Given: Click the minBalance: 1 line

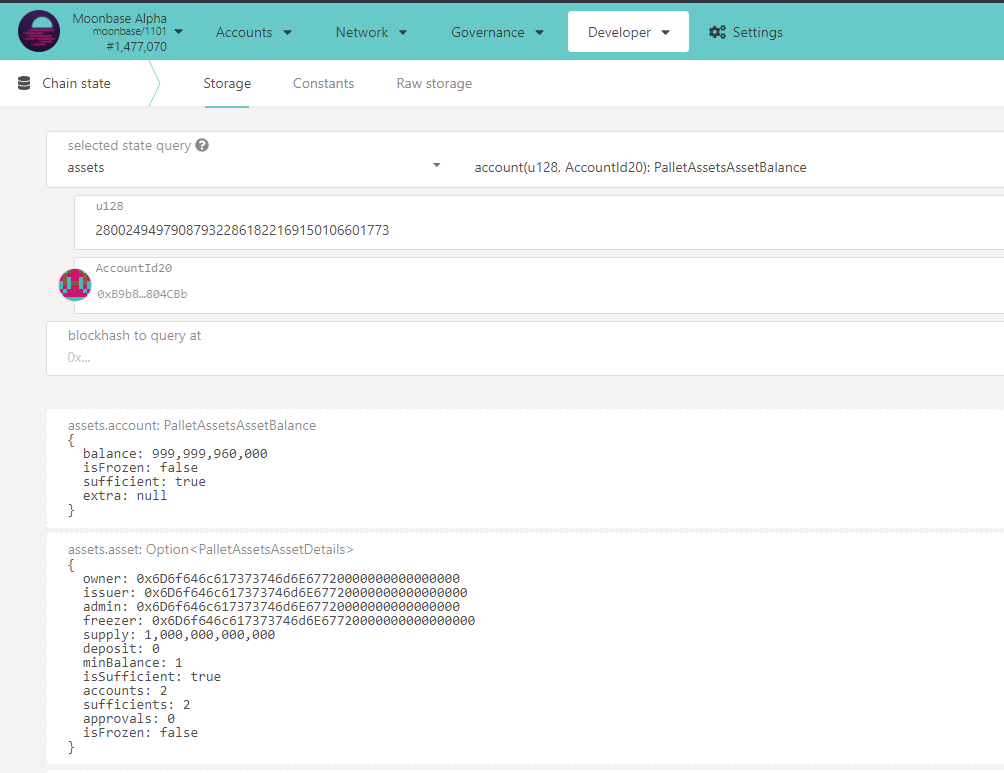Looking at the screenshot, I should (133, 663).
